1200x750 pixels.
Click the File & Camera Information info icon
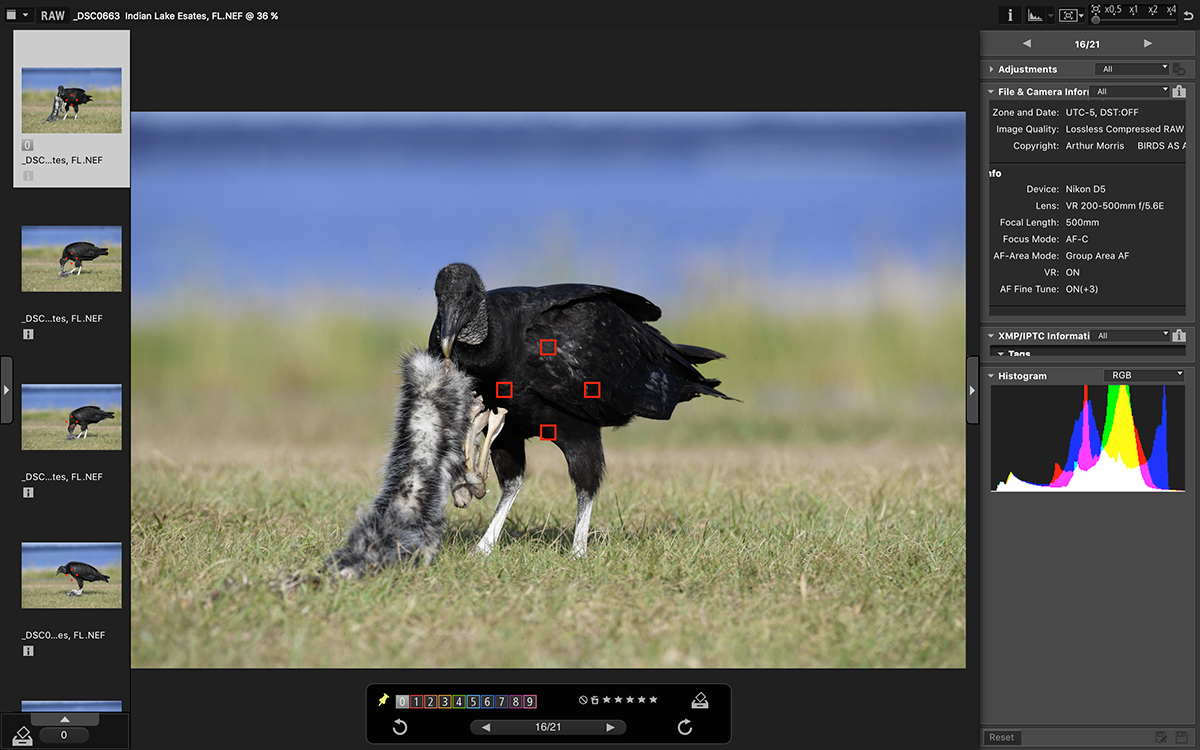pyautogui.click(x=1180, y=91)
